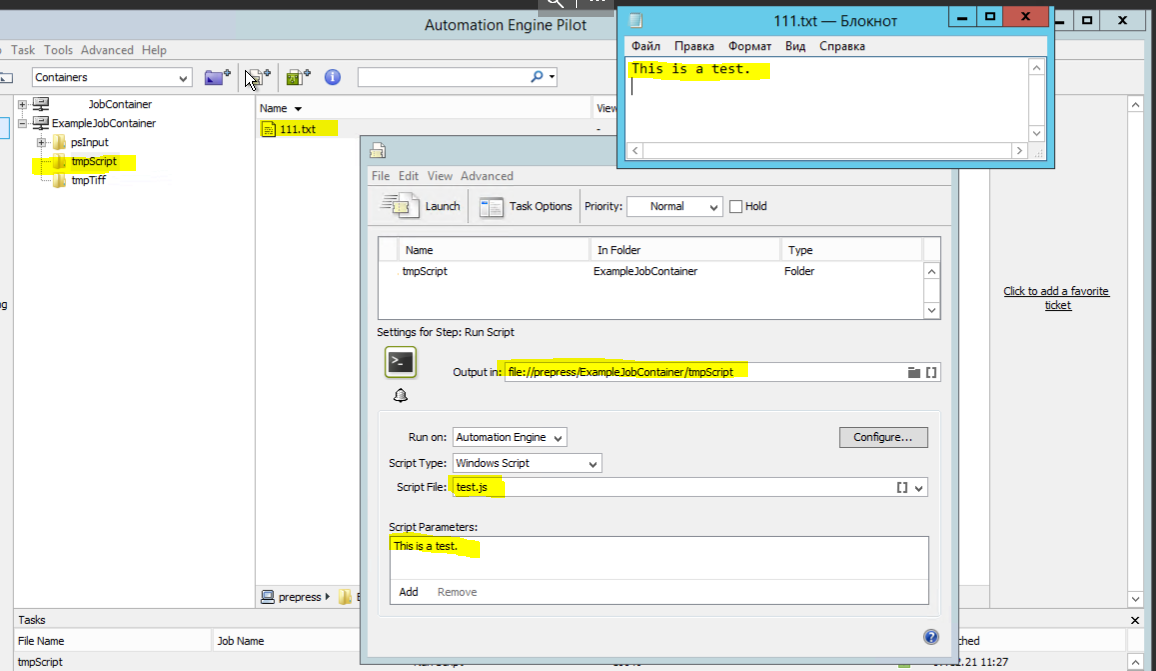1156x671 pixels.
Task: Click the 111.txt file icon in file list
Action: click(x=268, y=129)
